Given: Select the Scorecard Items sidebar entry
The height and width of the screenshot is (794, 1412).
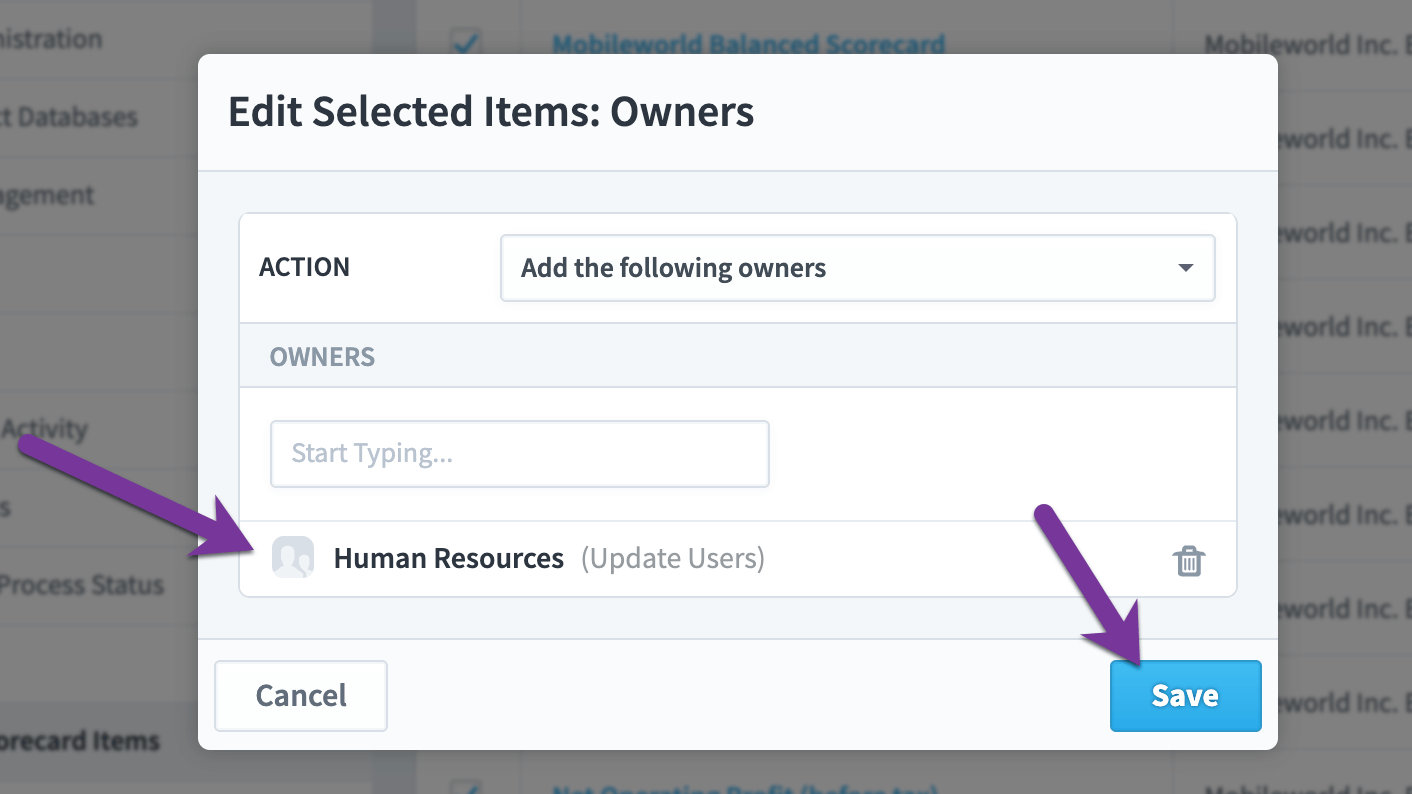Looking at the screenshot, I should click(x=80, y=741).
